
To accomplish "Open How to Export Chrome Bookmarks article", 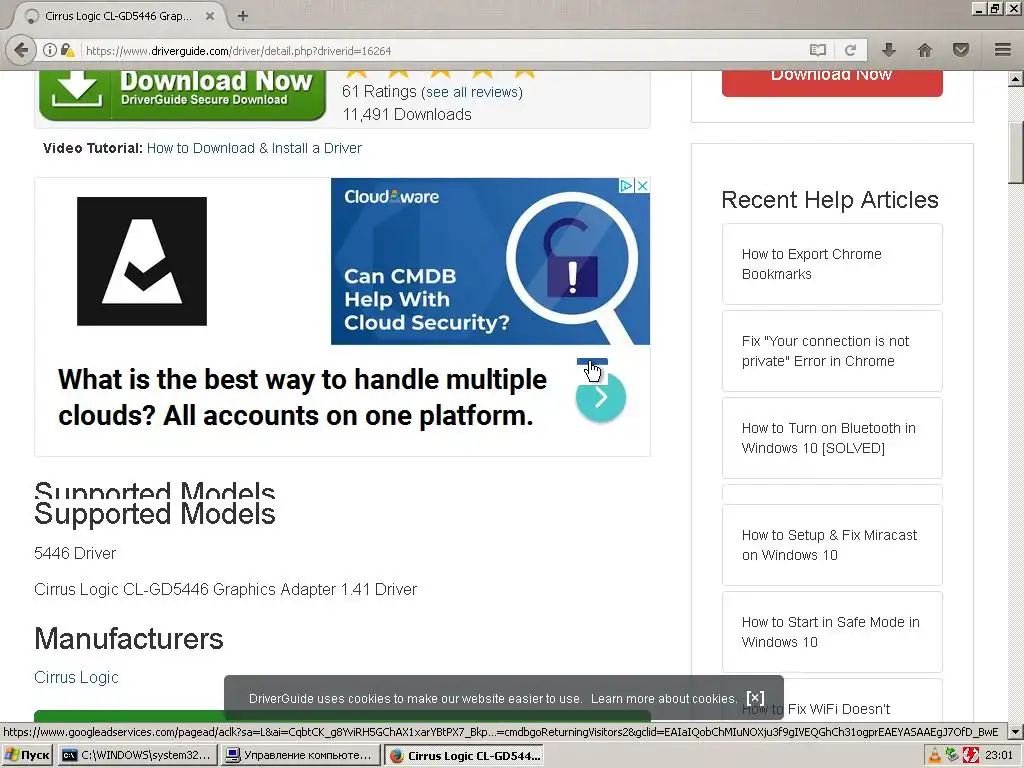I will (x=832, y=264).
